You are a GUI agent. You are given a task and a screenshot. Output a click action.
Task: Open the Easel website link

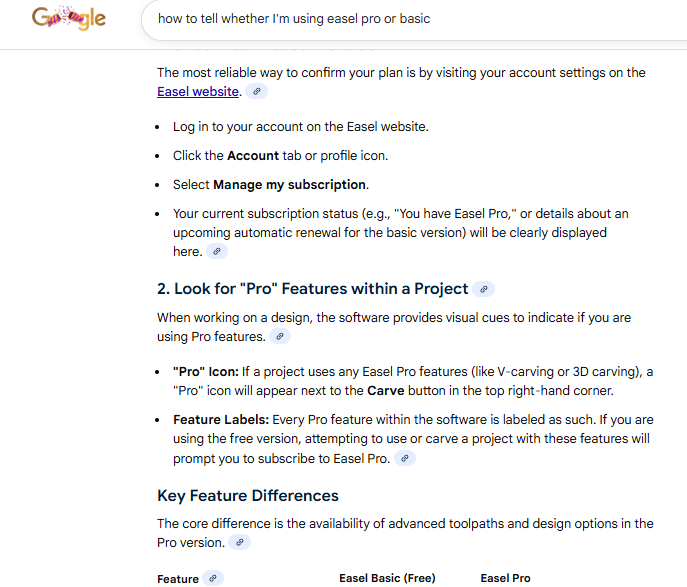pyautogui.click(x=198, y=91)
